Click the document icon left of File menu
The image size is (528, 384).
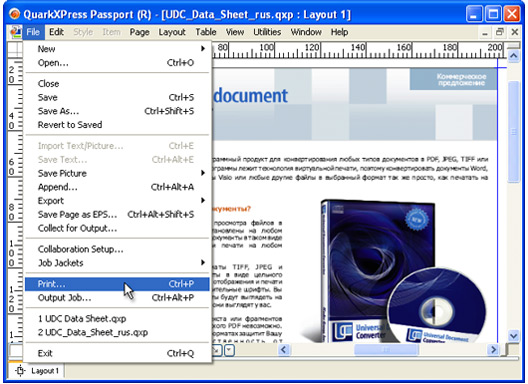pos(15,32)
